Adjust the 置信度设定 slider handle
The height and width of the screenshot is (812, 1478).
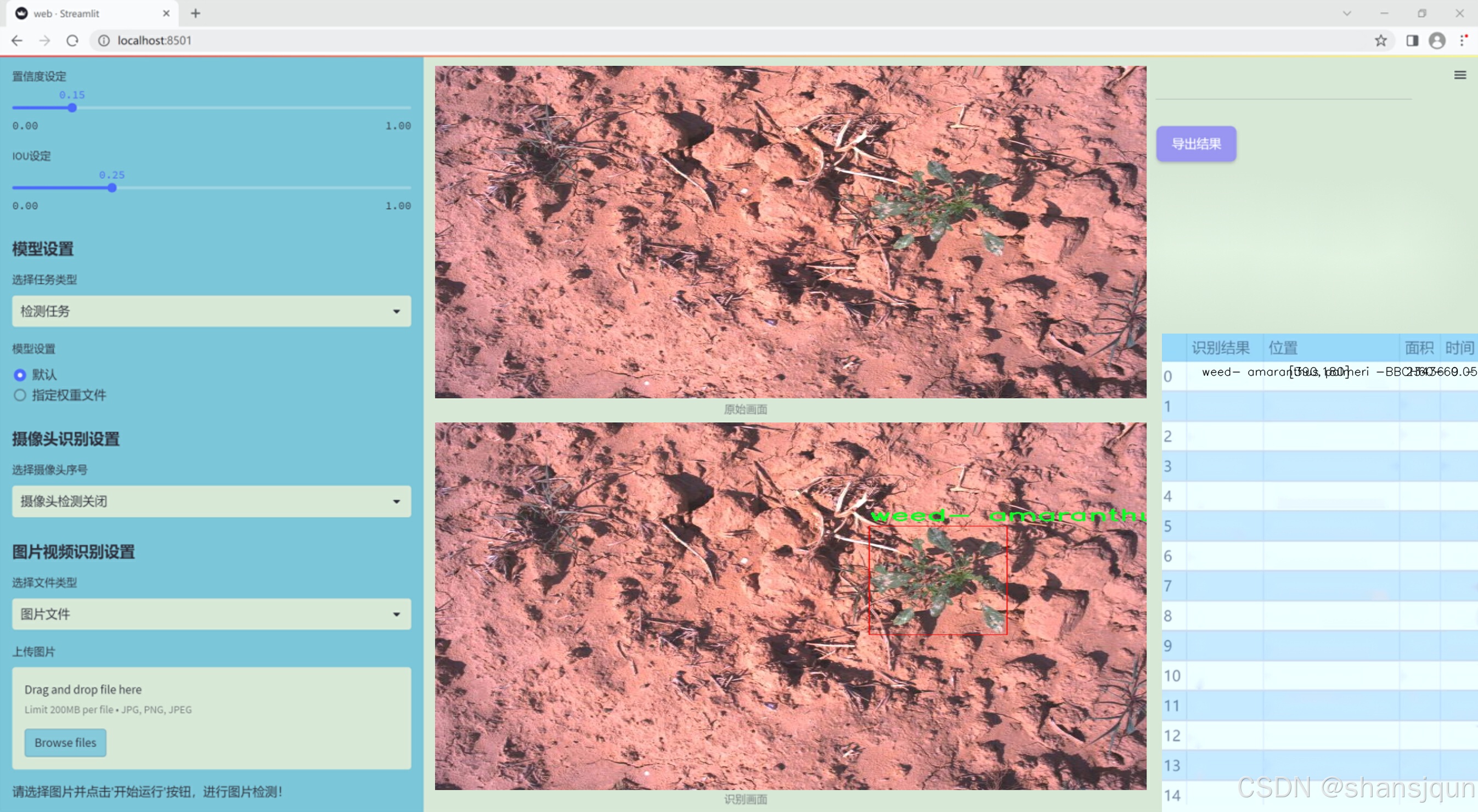[x=72, y=108]
